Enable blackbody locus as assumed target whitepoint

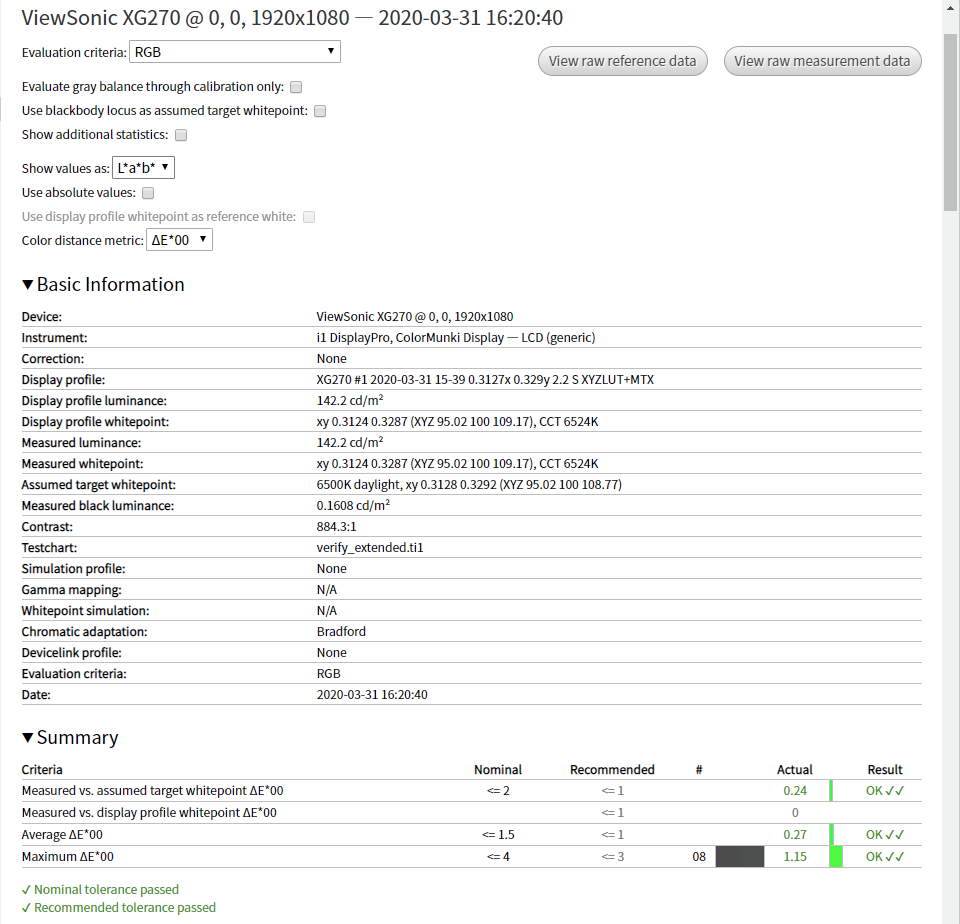(x=319, y=111)
